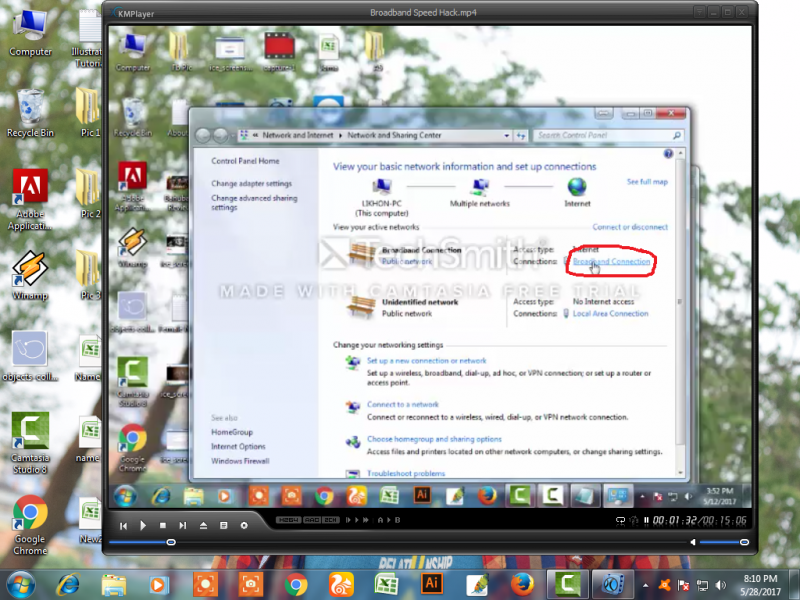The height and width of the screenshot is (600, 800).
Task: Click the KMPlayer seek bar handle
Action: (171, 542)
